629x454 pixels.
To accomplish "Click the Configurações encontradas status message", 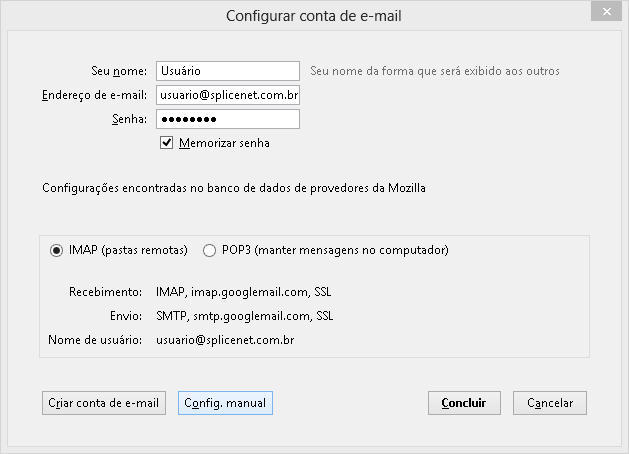I will pos(234,188).
